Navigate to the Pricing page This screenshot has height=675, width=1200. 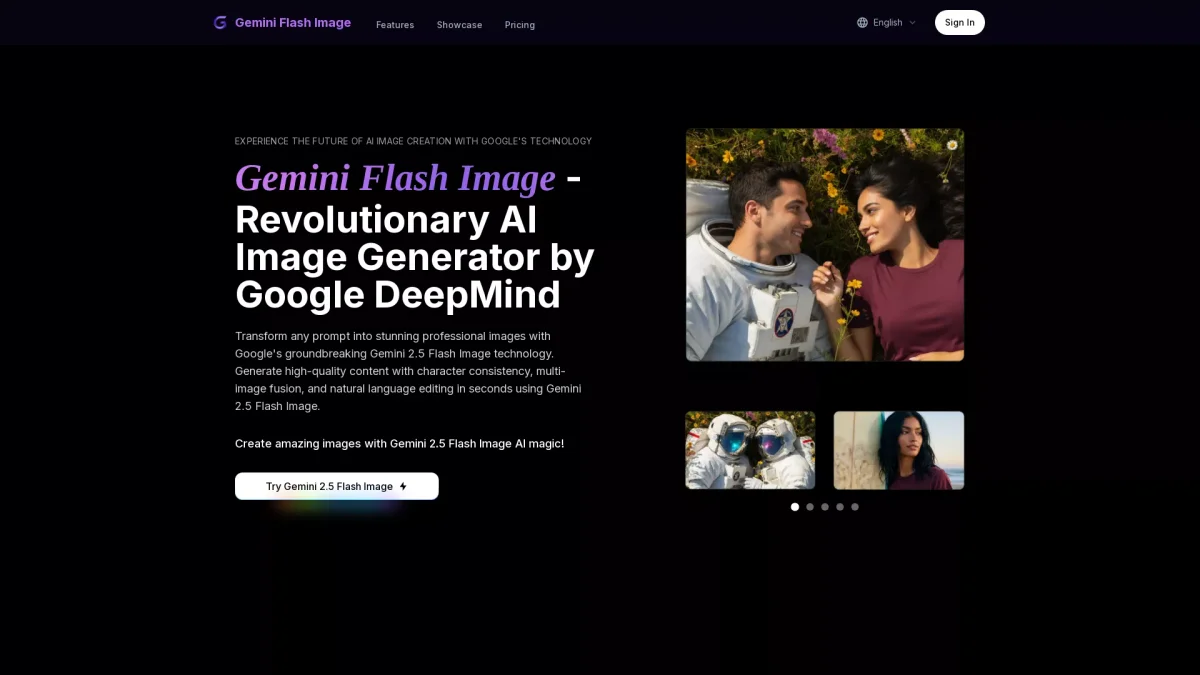click(x=519, y=25)
